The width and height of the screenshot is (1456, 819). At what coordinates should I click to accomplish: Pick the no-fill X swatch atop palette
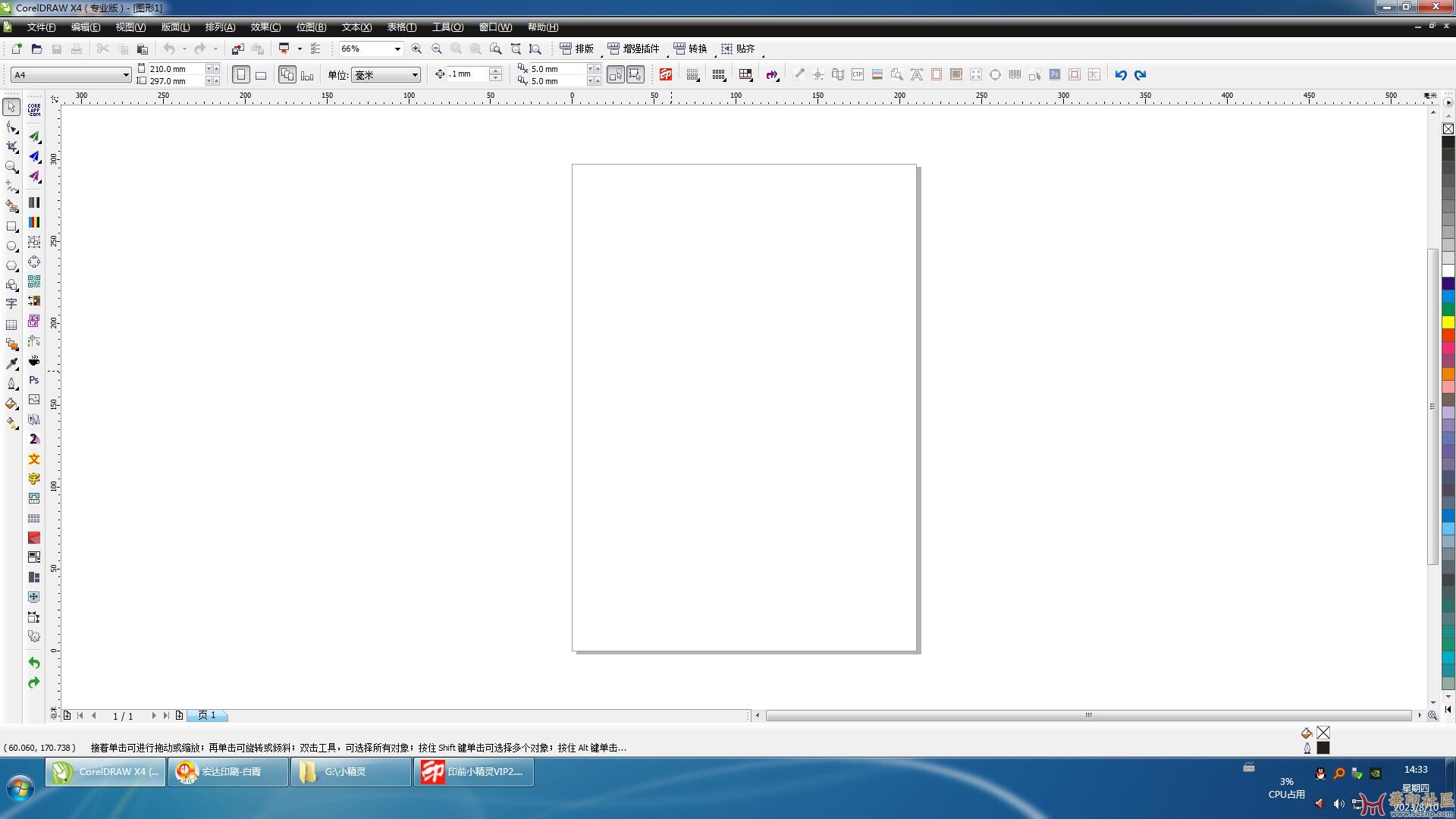pos(1448,129)
